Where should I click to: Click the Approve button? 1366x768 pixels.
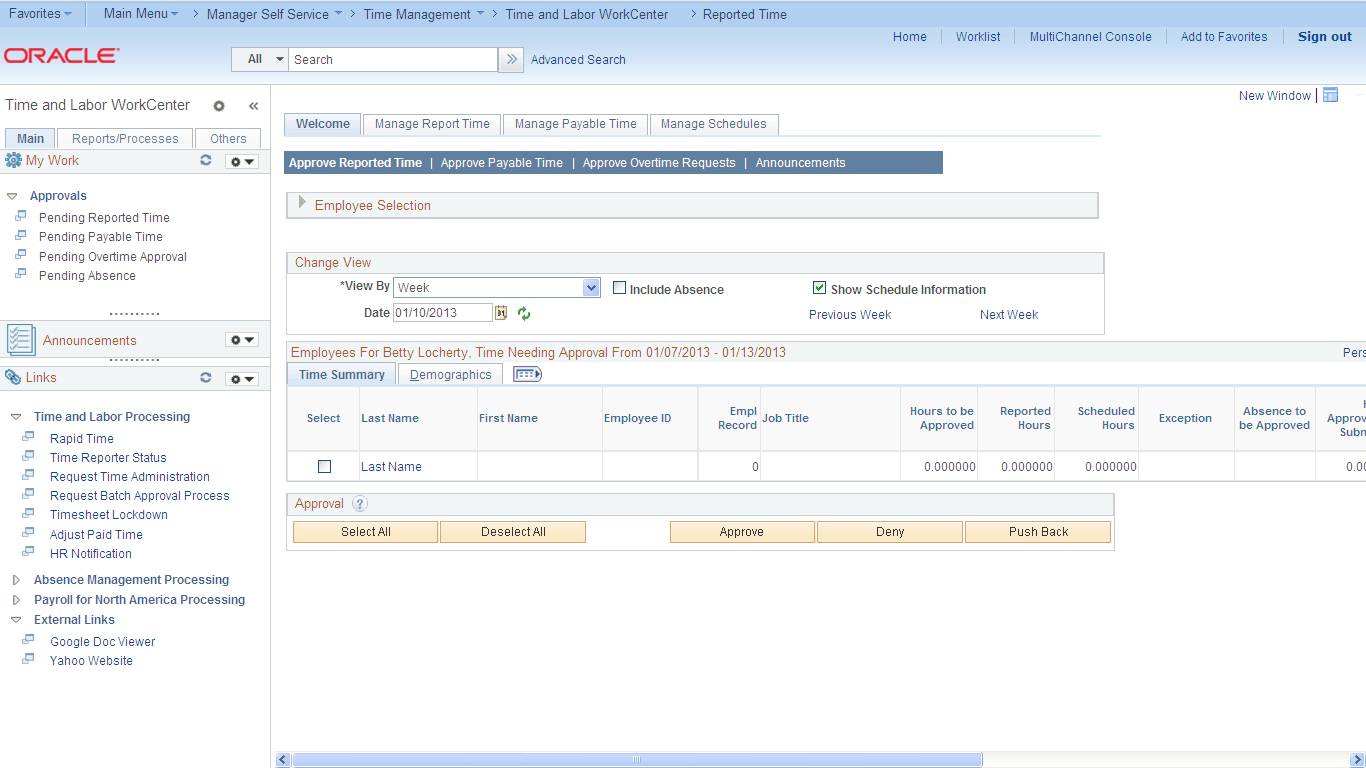pos(741,531)
